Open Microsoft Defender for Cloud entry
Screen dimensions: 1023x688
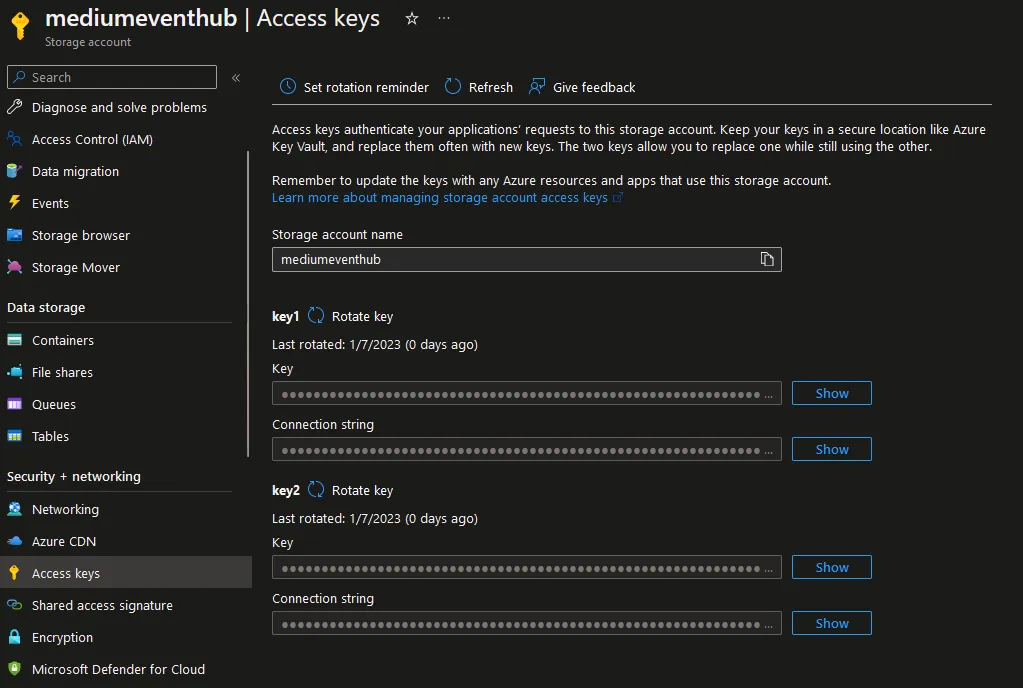[118, 669]
